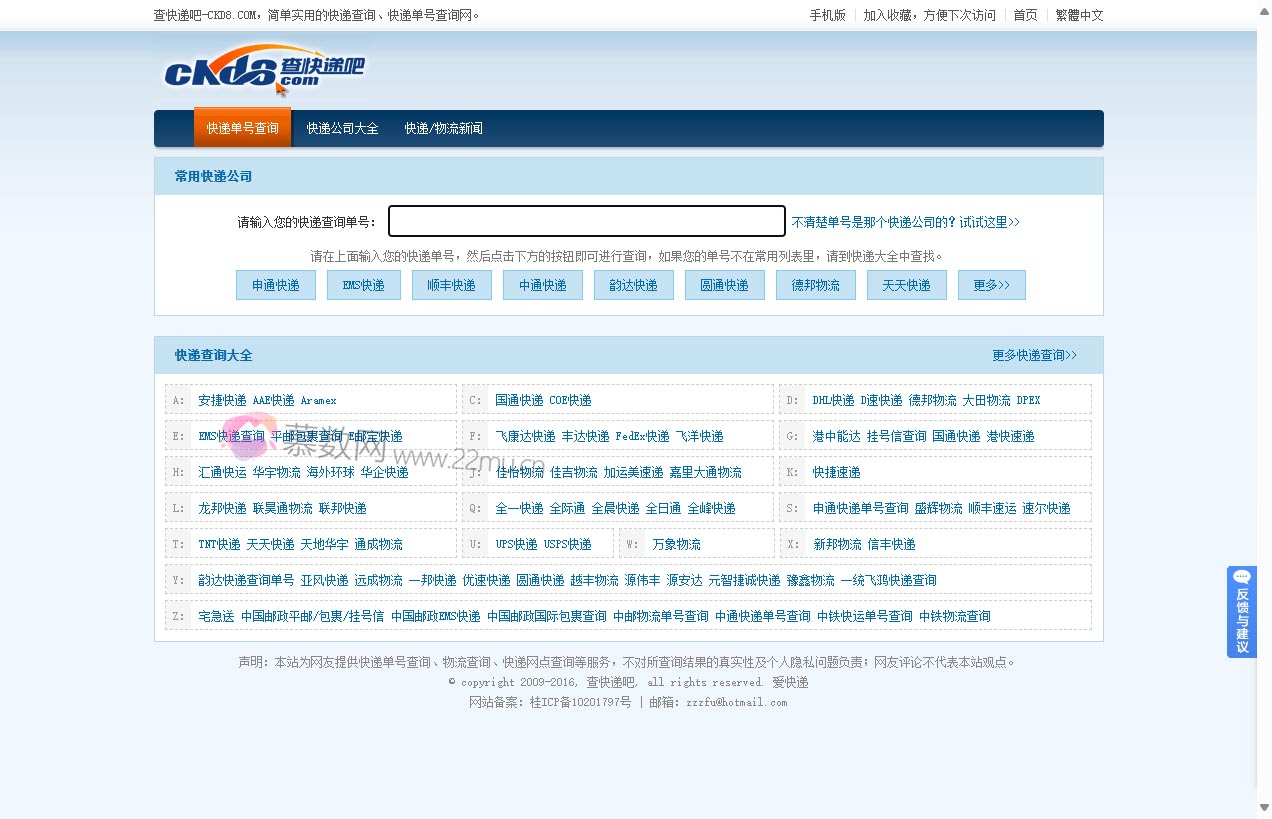
Task: Open the DHL快递 link
Action: (833, 400)
